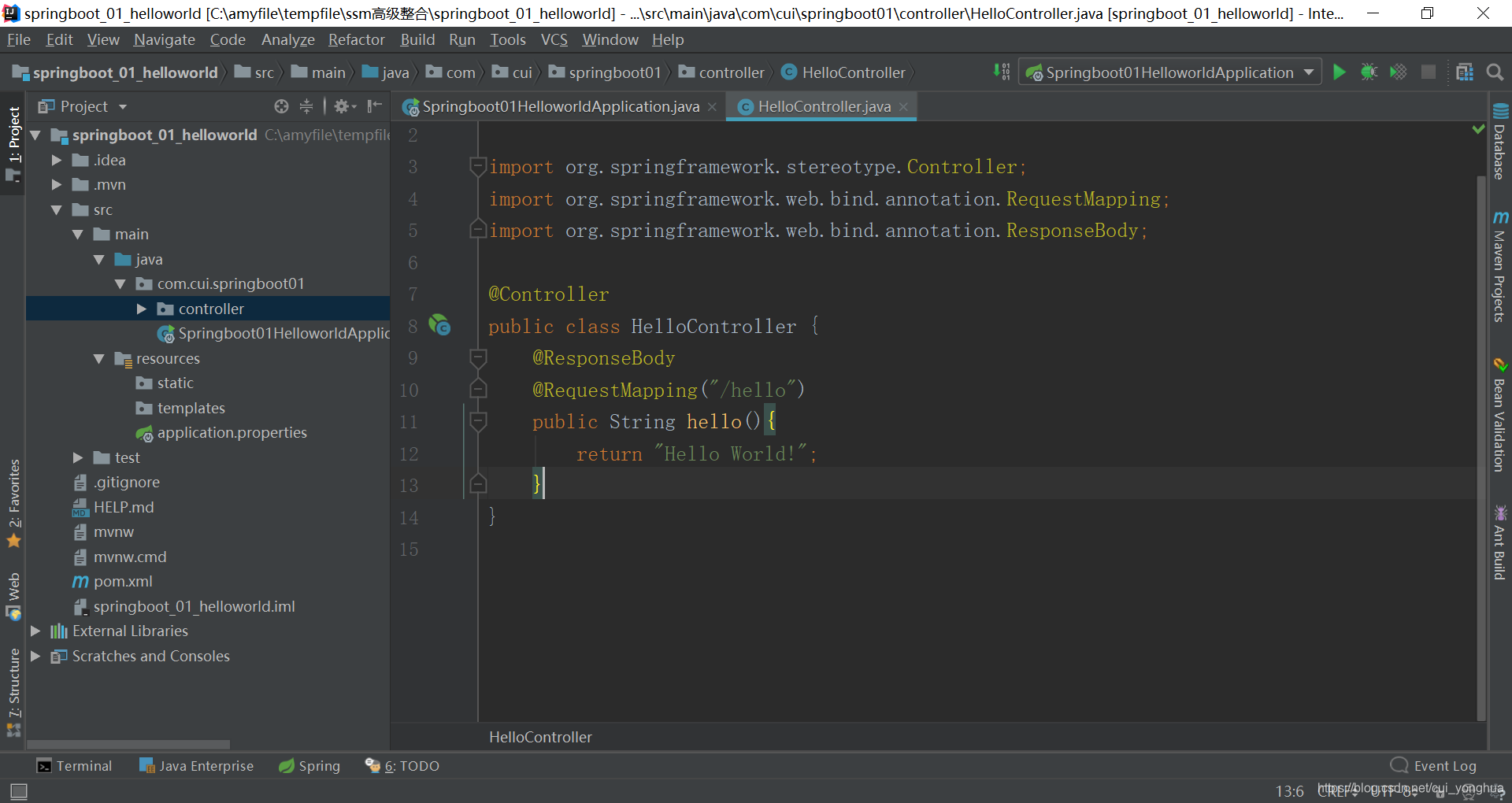Screen dimensions: 1512x803
Task: Toggle fold end marker on line 13
Action: (x=477, y=483)
